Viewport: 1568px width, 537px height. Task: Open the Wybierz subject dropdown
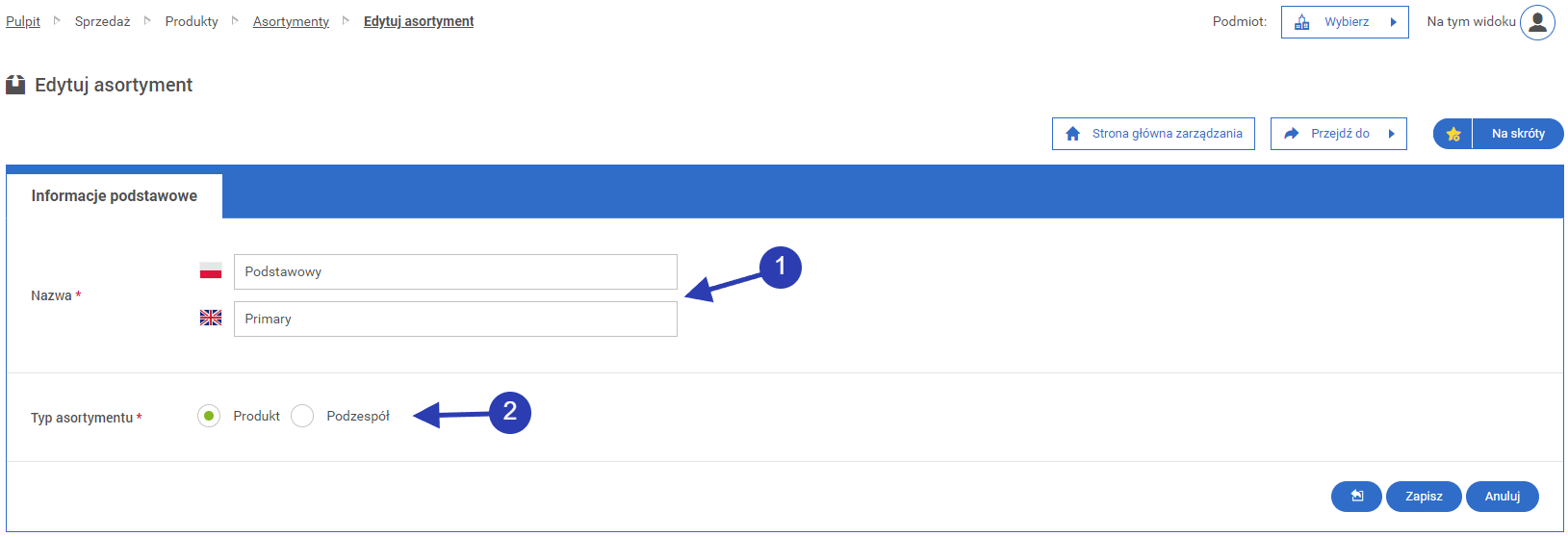1345,22
